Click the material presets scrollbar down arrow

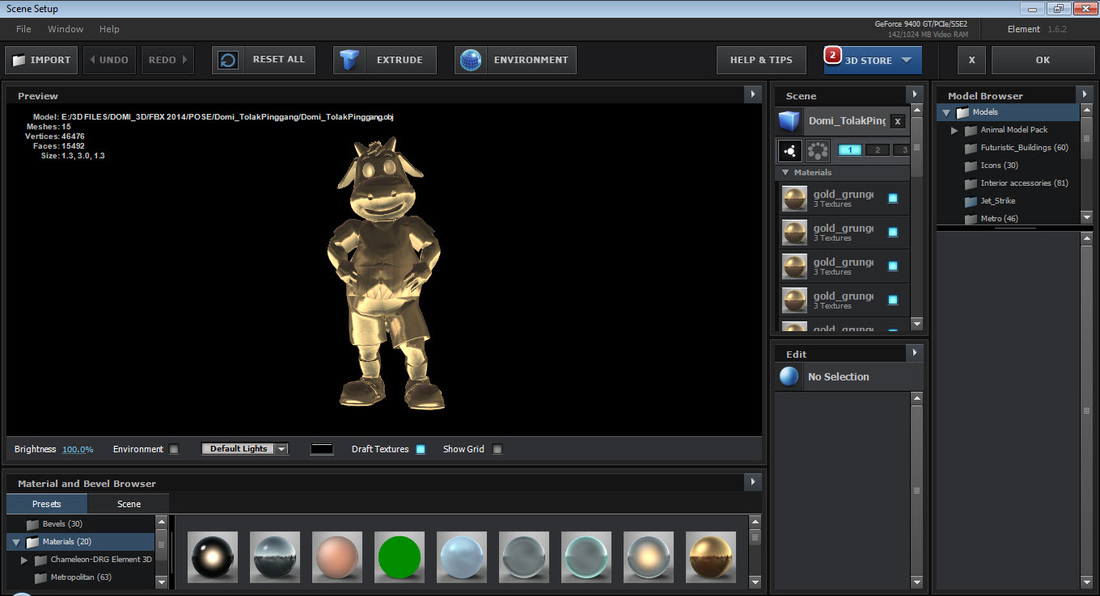point(756,581)
